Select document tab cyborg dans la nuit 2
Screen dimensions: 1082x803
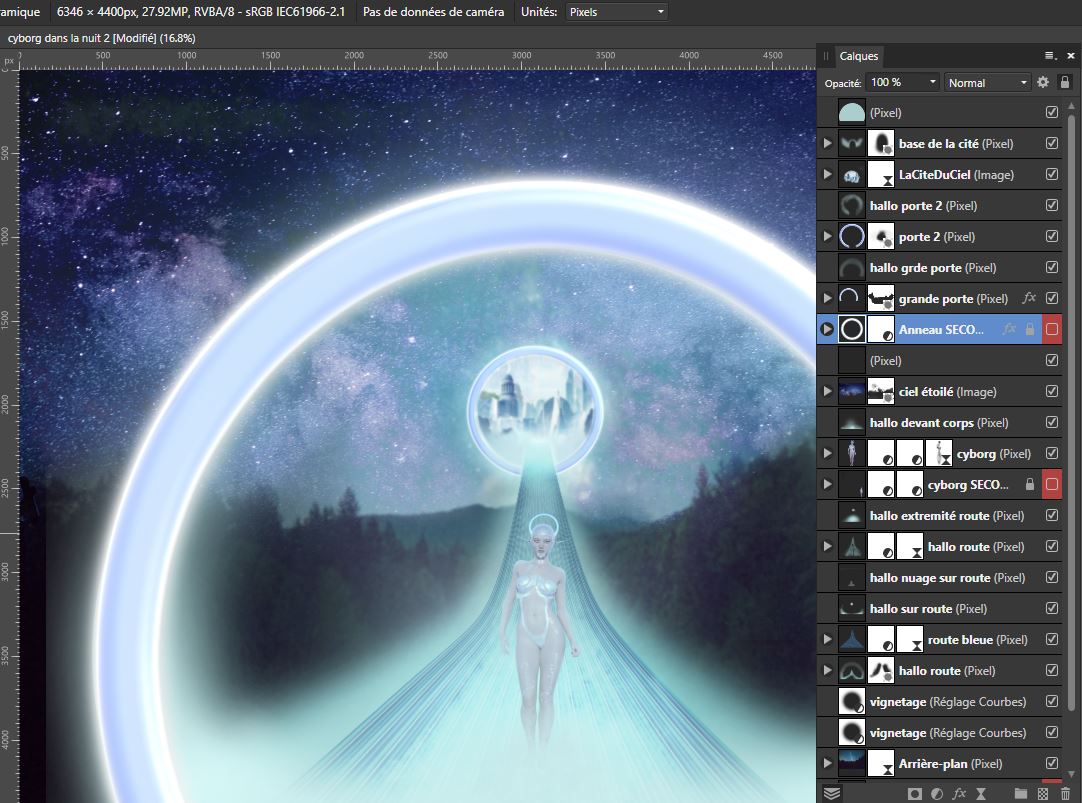(x=101, y=38)
